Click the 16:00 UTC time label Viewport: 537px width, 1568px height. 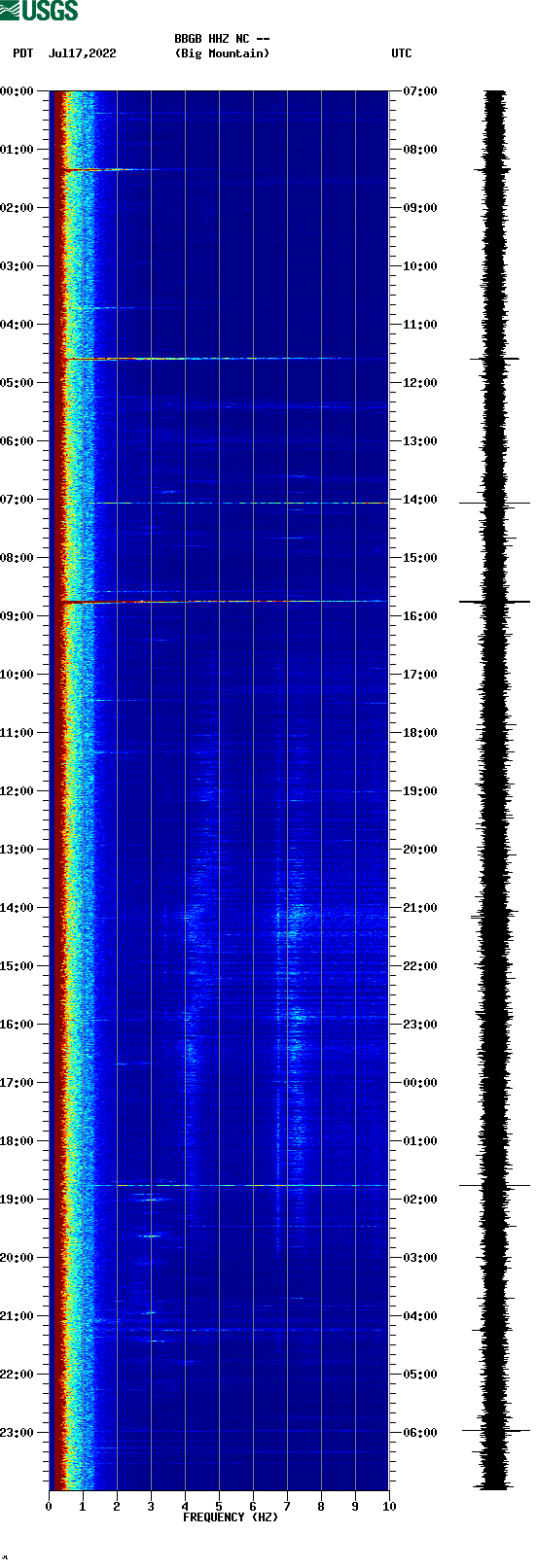coord(420,616)
